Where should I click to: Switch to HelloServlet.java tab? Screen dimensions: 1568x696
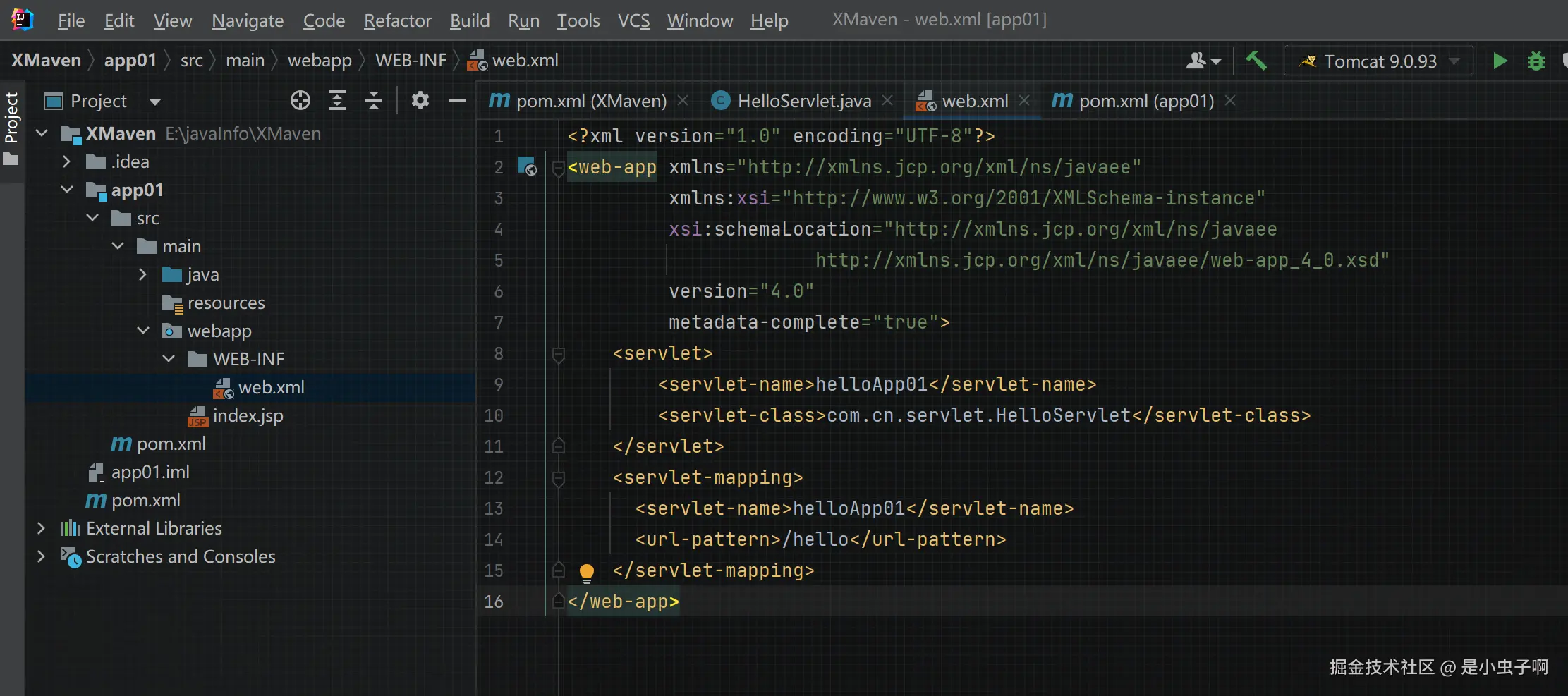click(803, 101)
